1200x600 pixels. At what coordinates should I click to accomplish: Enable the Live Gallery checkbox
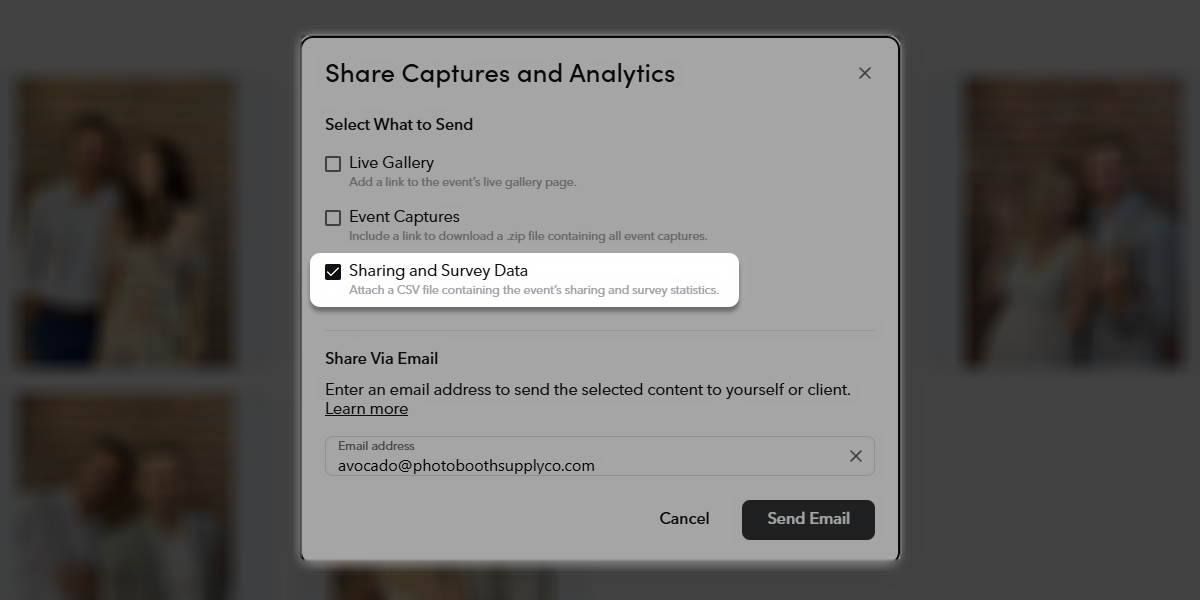click(333, 163)
